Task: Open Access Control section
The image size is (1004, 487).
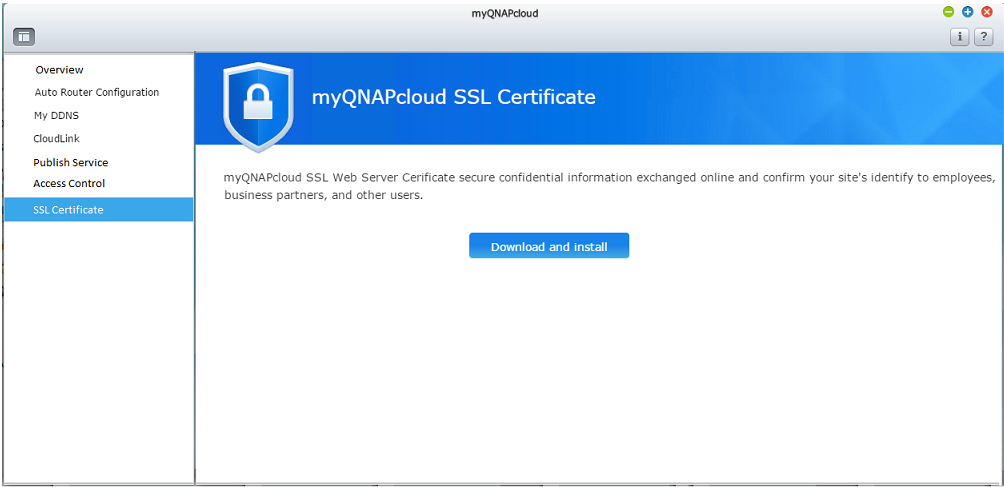Action: pyautogui.click(x=69, y=183)
